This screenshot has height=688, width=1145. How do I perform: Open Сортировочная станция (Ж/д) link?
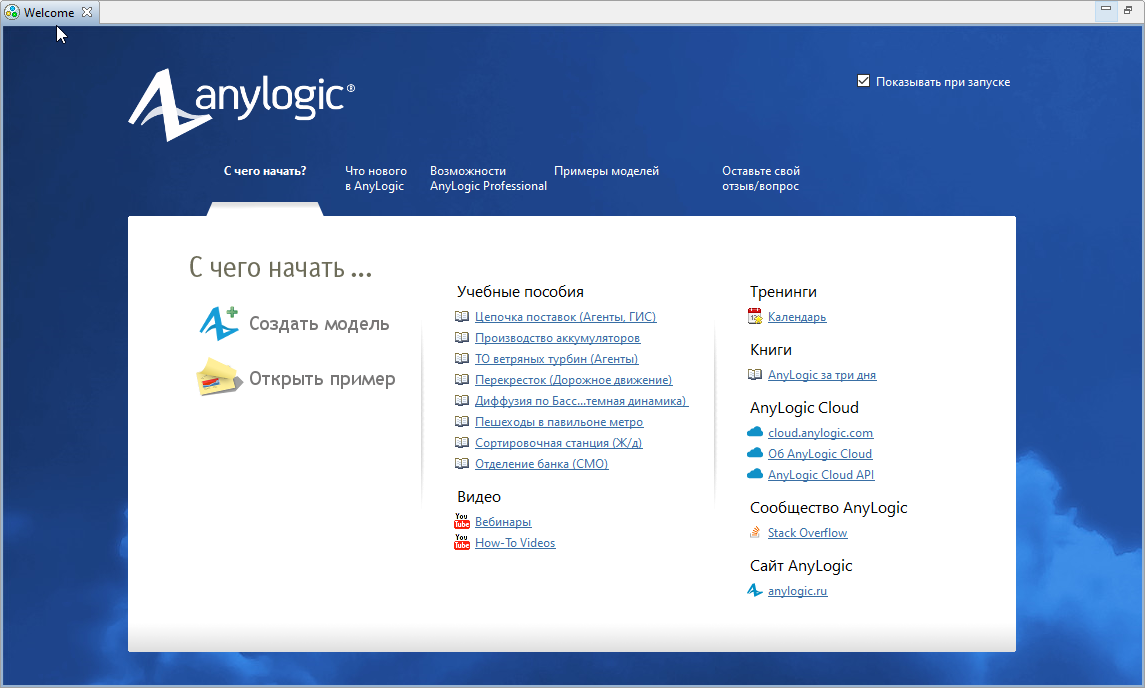click(559, 443)
